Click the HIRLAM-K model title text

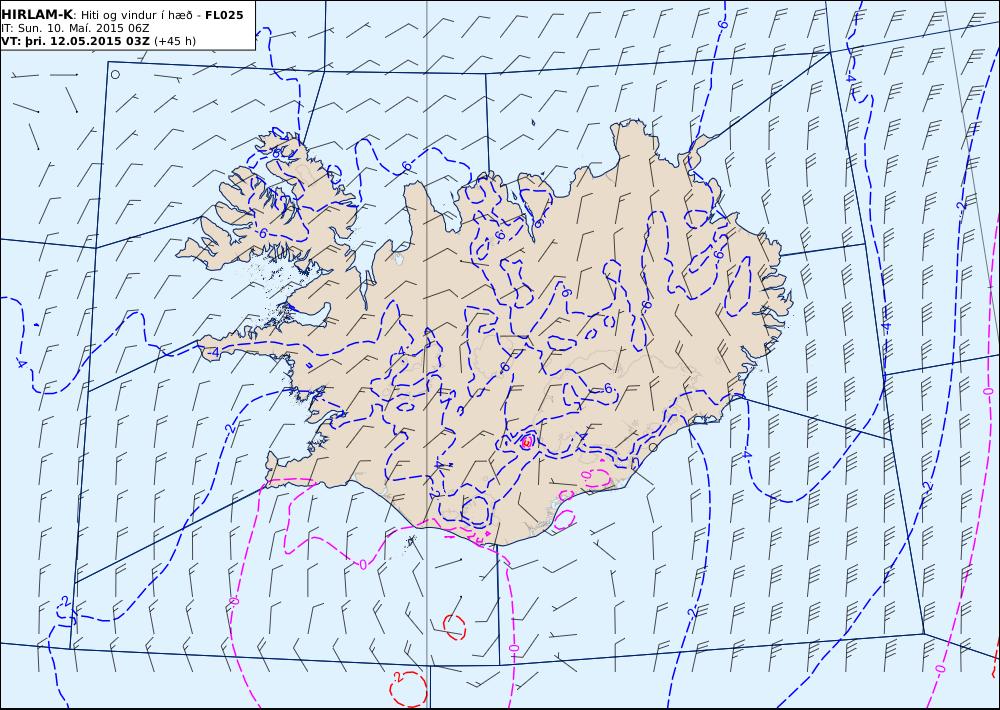click(x=37, y=15)
